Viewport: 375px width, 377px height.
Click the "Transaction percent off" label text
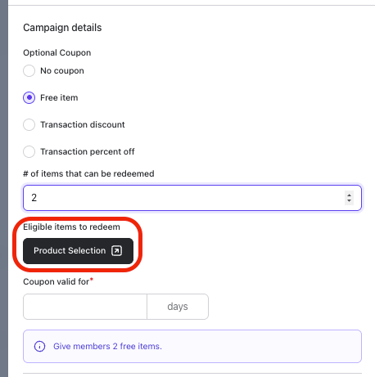point(88,152)
